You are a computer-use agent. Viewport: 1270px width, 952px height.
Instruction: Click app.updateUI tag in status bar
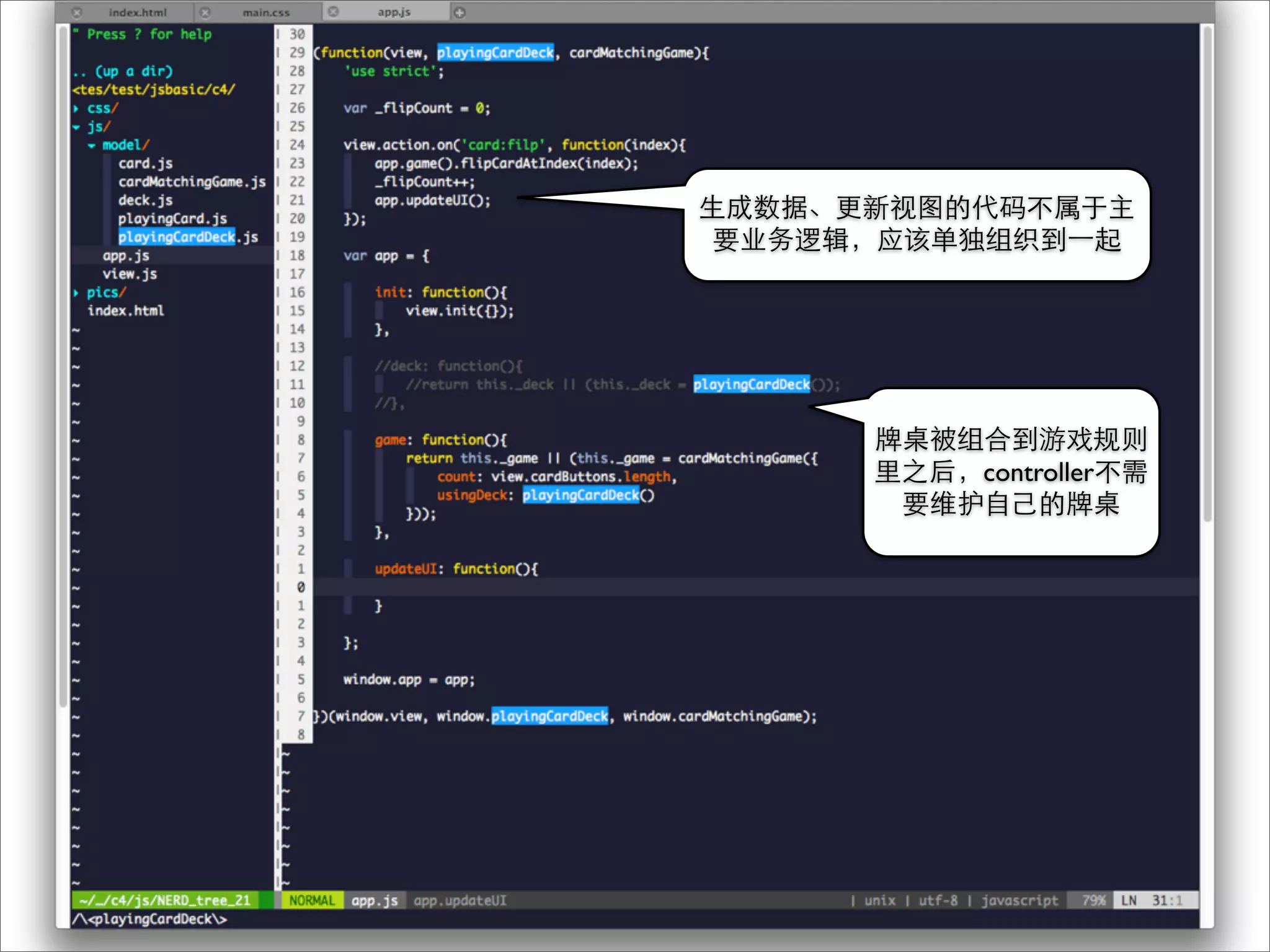[x=460, y=900]
